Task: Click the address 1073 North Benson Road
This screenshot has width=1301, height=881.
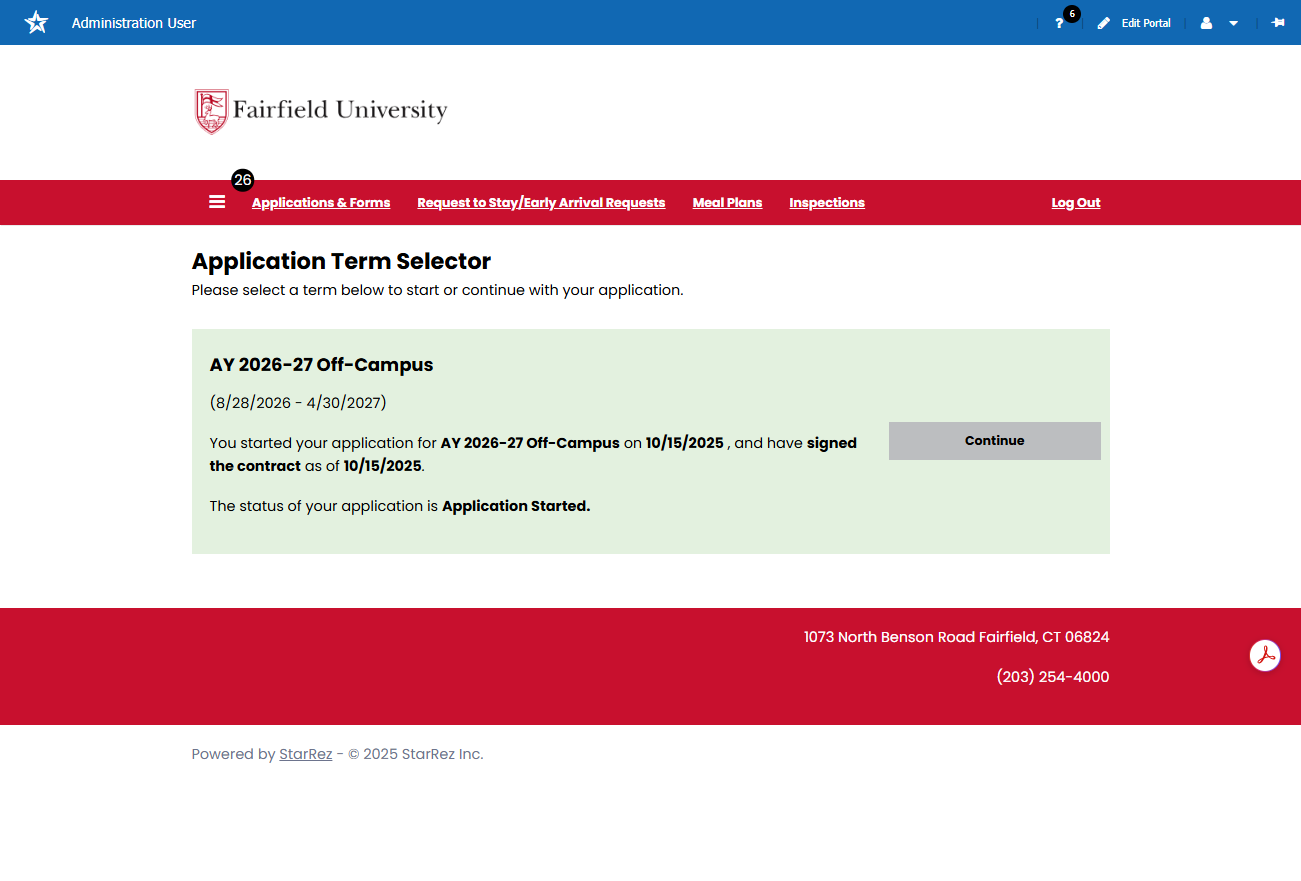Action: (x=889, y=637)
